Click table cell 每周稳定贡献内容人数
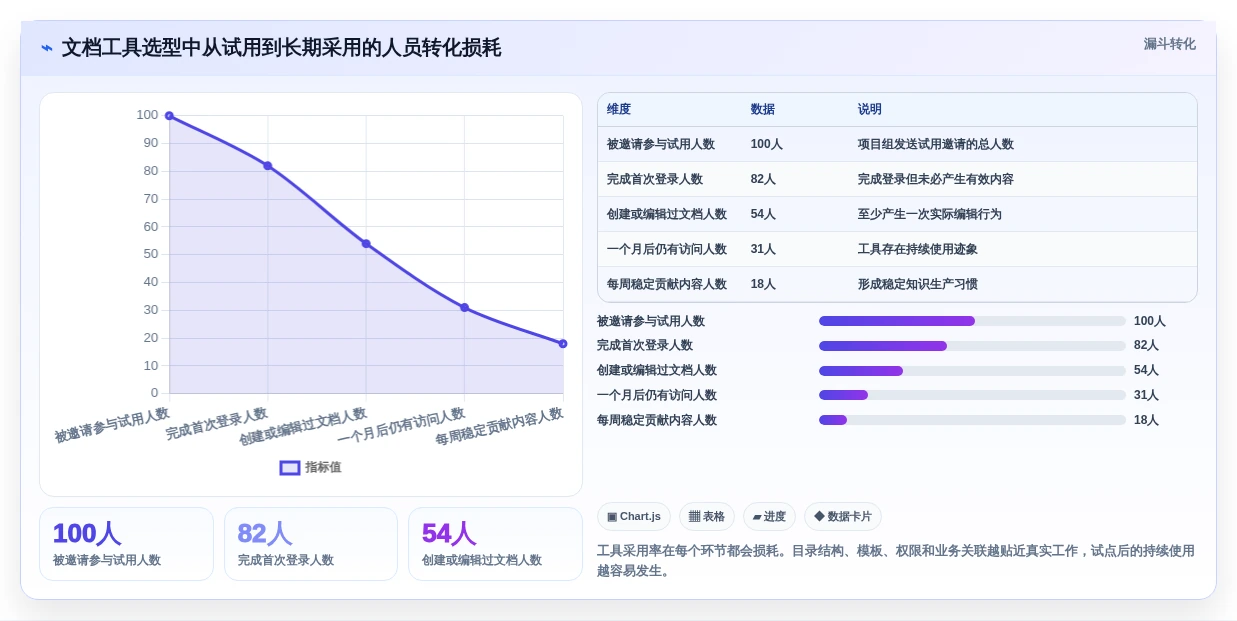1237x621 pixels. [x=667, y=284]
